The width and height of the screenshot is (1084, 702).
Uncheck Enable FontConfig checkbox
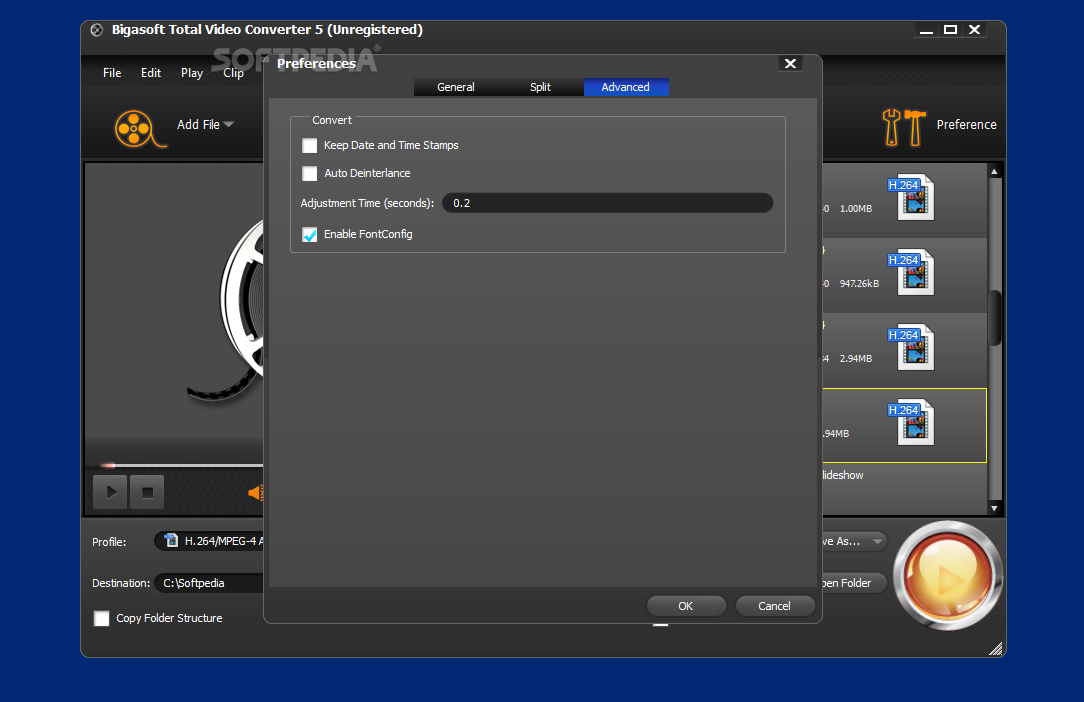(310, 234)
